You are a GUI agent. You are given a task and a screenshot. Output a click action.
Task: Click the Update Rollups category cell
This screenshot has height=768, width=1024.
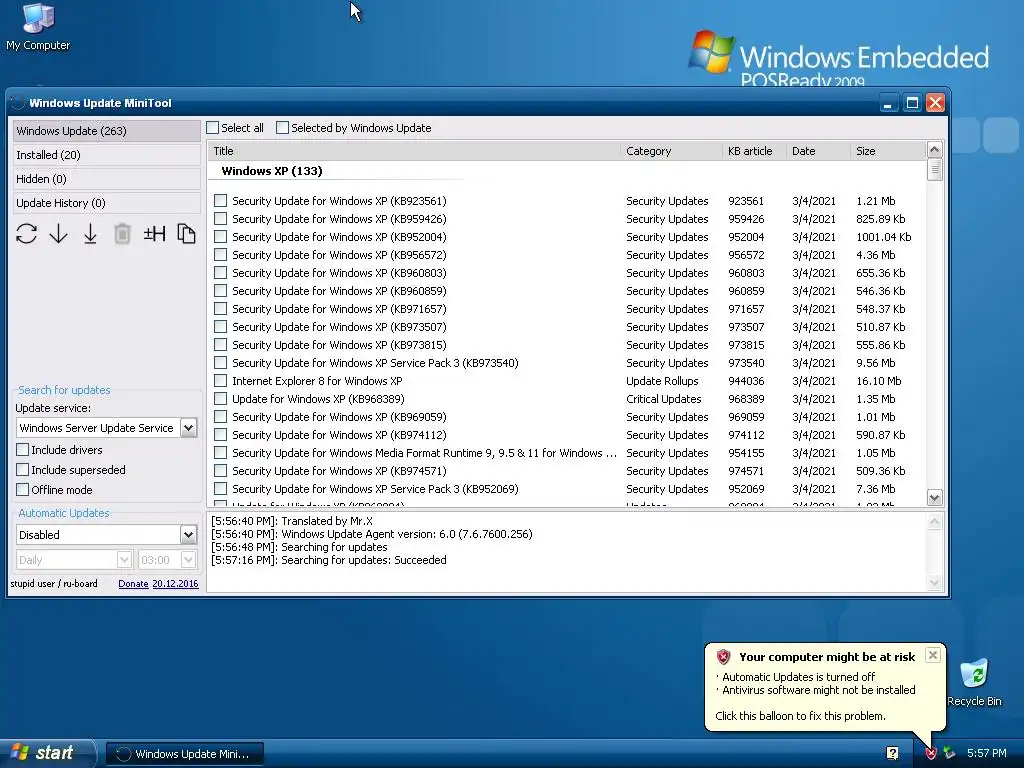click(x=662, y=381)
